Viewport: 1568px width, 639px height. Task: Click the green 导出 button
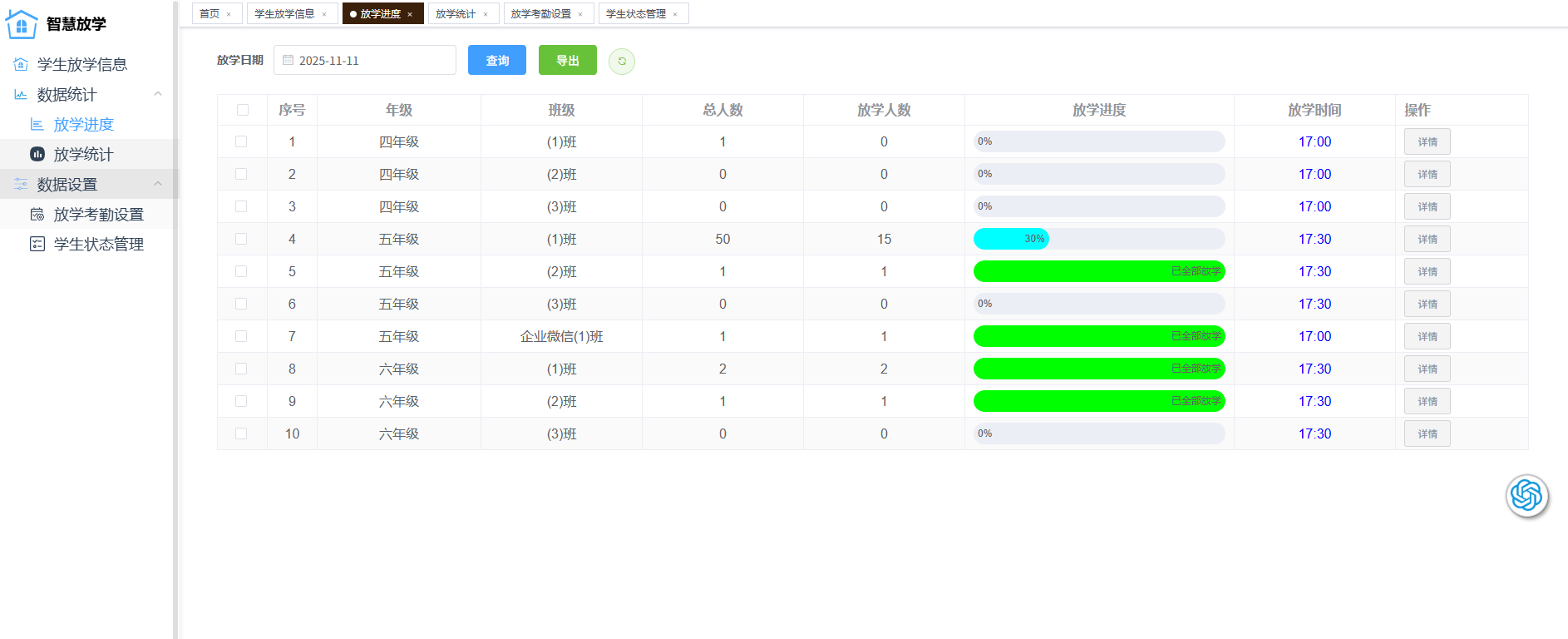[x=567, y=61]
